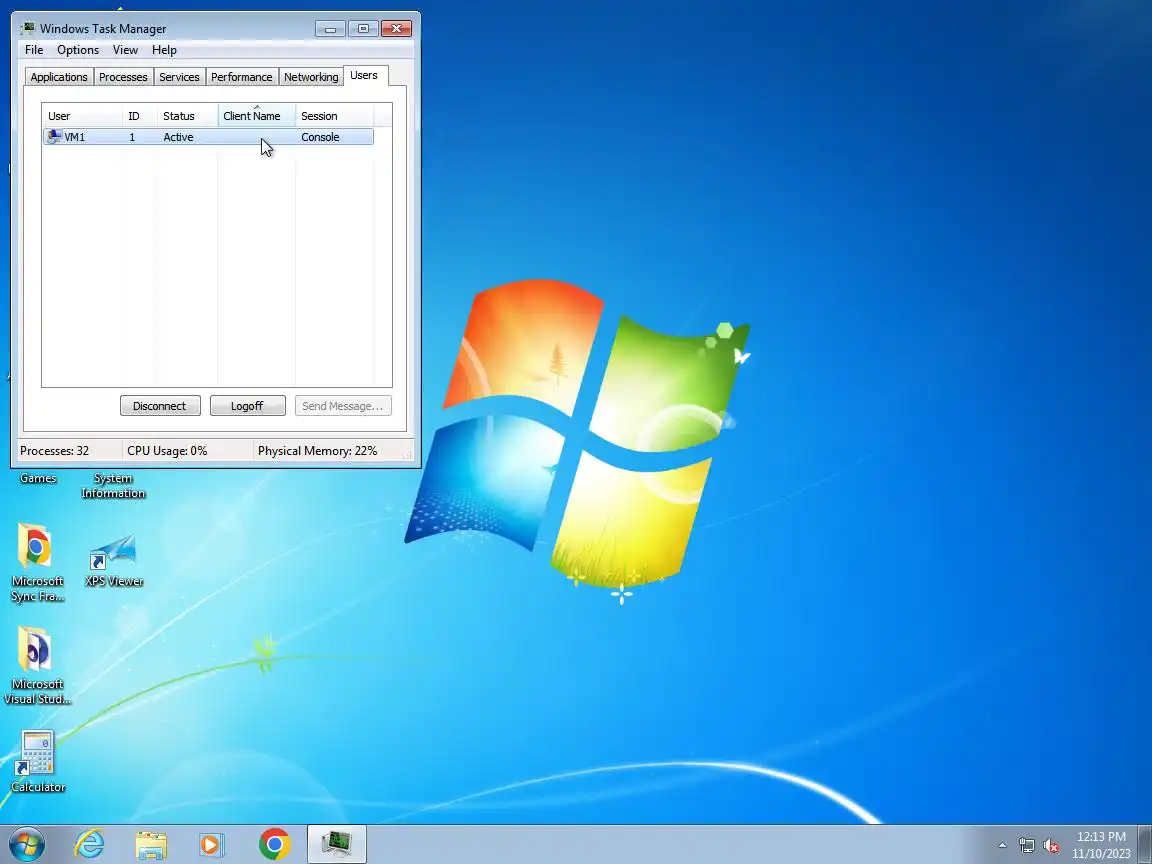Switch to the Services tab

click(x=179, y=77)
